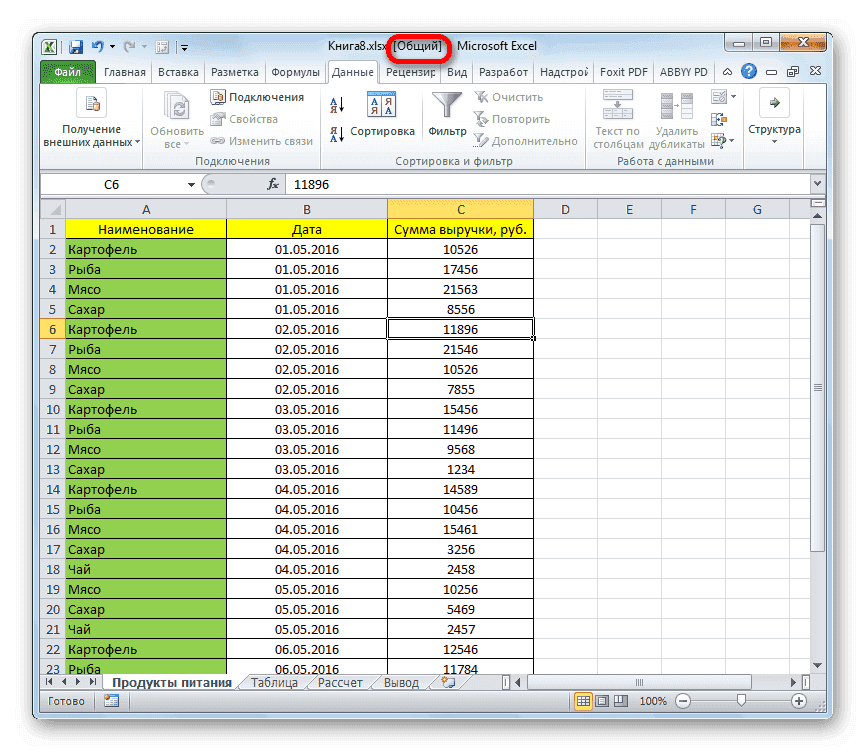Image resolution: width=866 pixels, height=752 pixels.
Task: Enable Normal view mode in status bar
Action: [583, 701]
